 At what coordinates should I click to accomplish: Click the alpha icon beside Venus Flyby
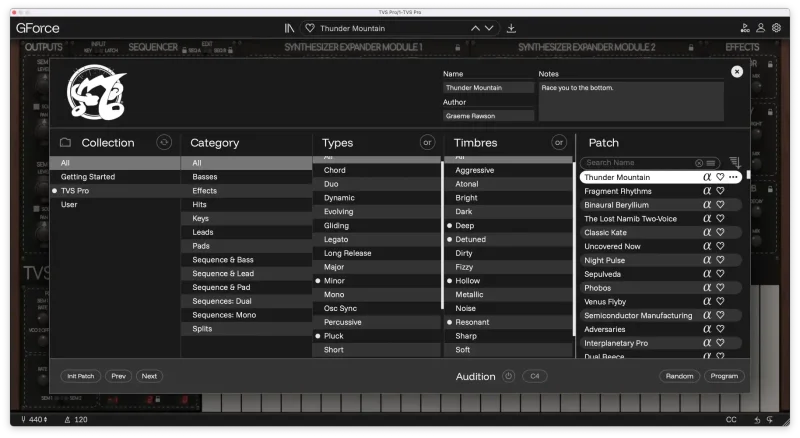pyautogui.click(x=707, y=301)
